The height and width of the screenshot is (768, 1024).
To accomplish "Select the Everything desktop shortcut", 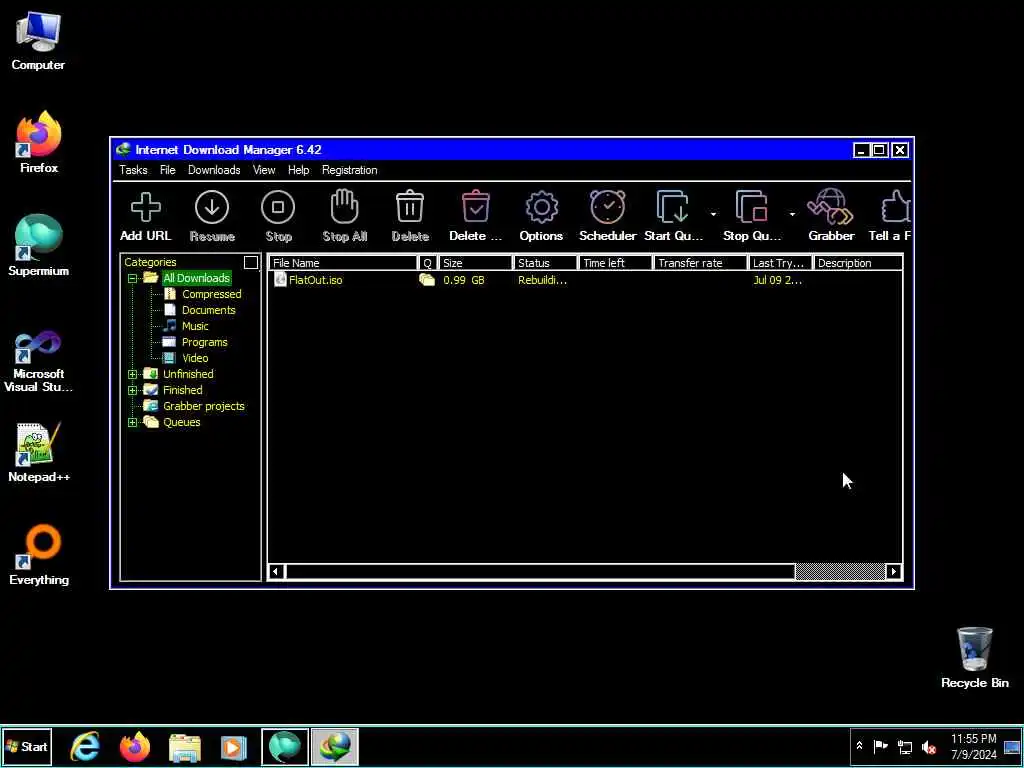I will (x=39, y=554).
